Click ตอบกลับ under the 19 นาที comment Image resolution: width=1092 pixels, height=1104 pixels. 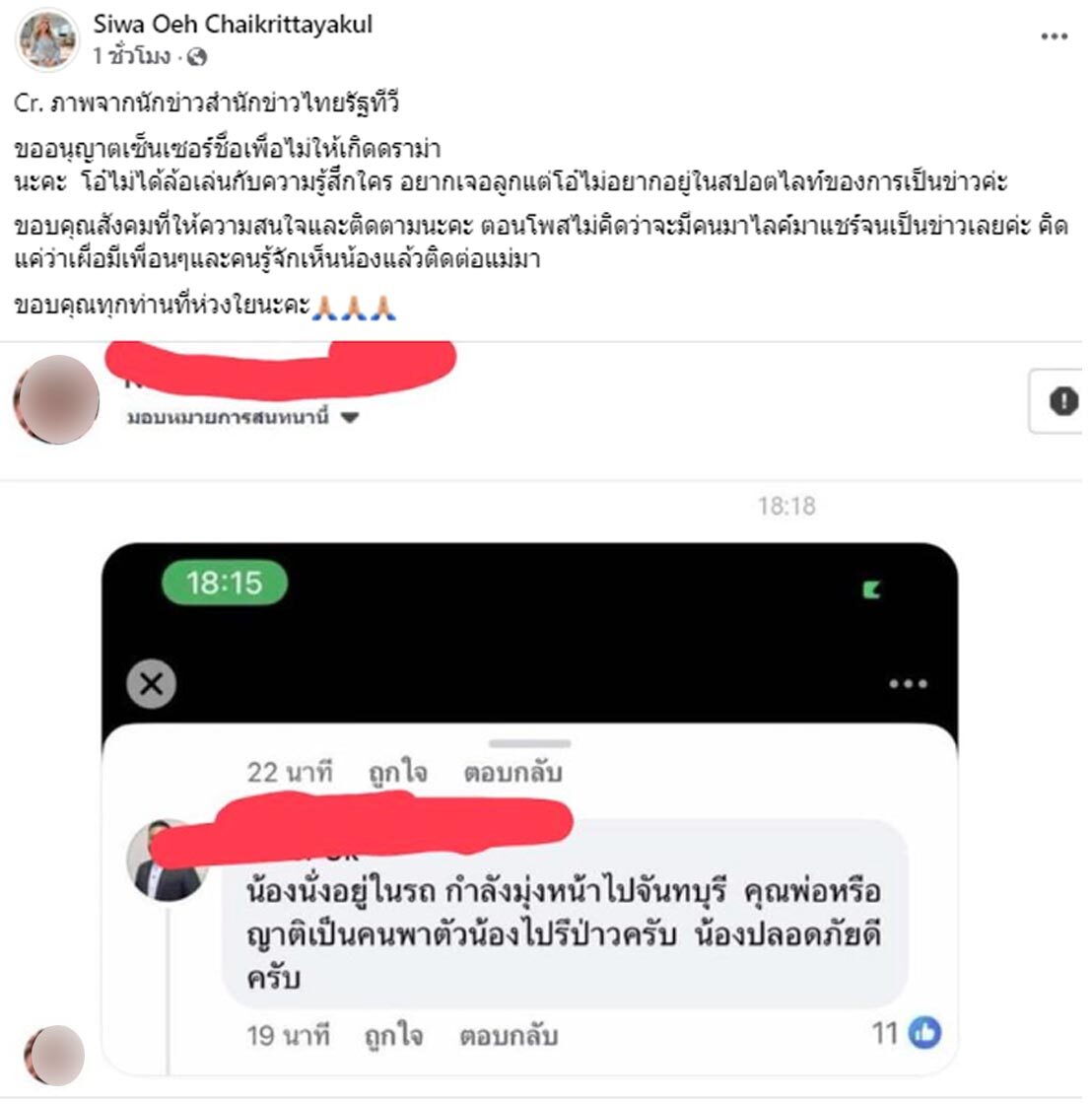pyautogui.click(x=509, y=1036)
